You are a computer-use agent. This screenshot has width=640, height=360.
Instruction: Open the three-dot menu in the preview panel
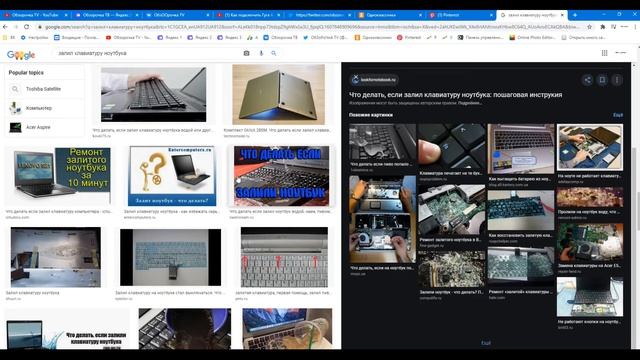[617, 80]
